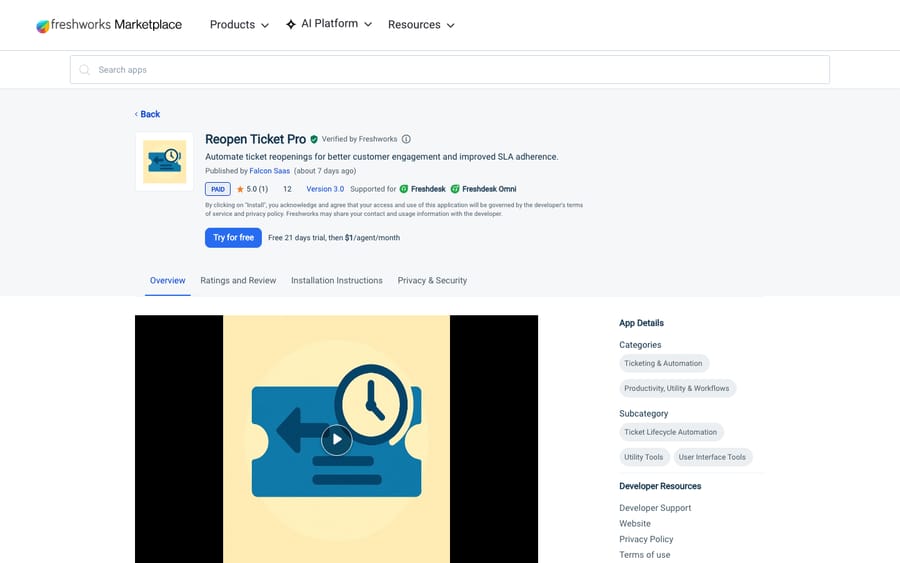The height and width of the screenshot is (563, 900).
Task: Select the Ticketing & Automation category
Action: click(x=664, y=363)
